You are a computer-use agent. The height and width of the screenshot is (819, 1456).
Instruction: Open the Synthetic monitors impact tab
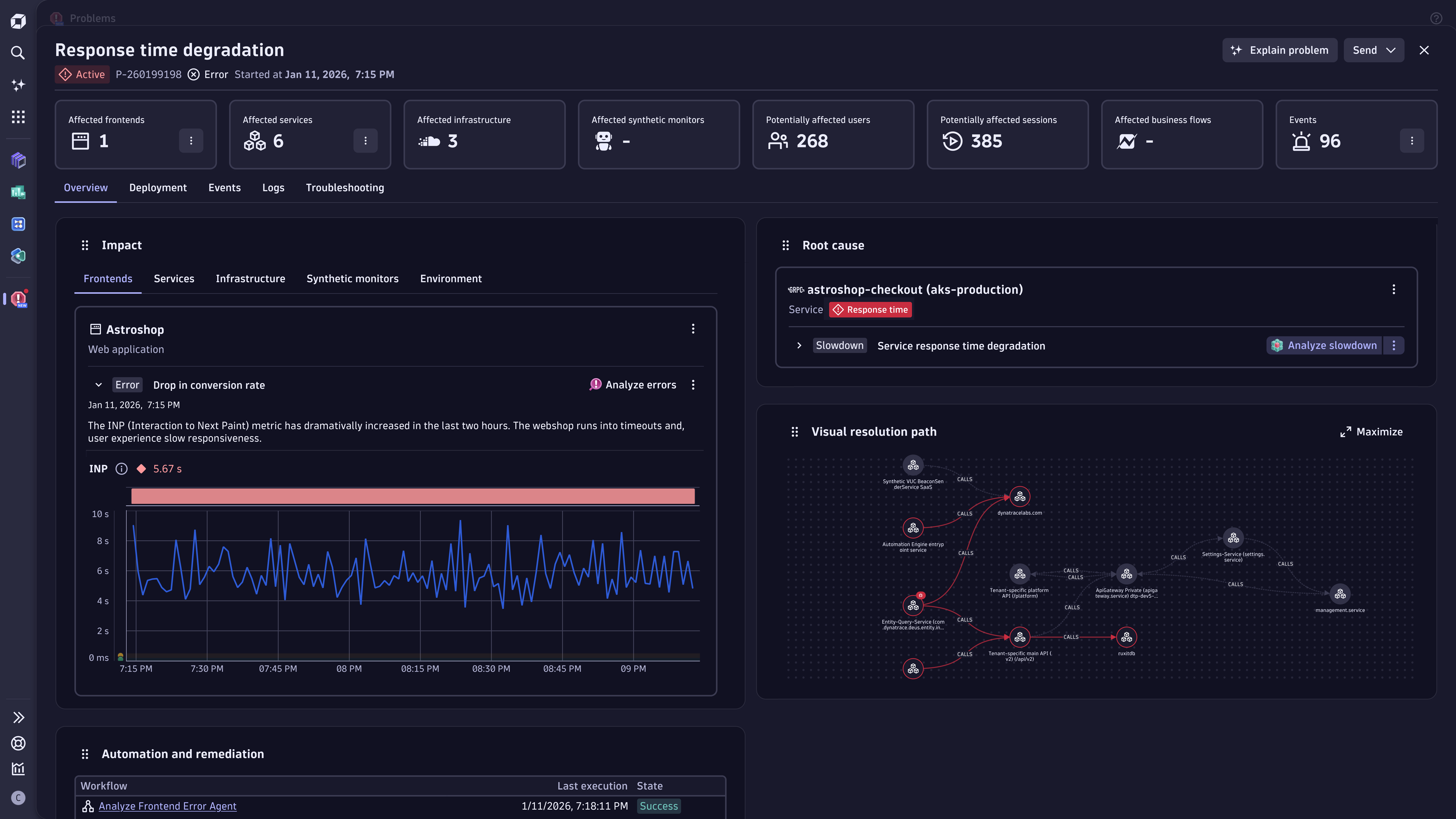pyautogui.click(x=352, y=278)
